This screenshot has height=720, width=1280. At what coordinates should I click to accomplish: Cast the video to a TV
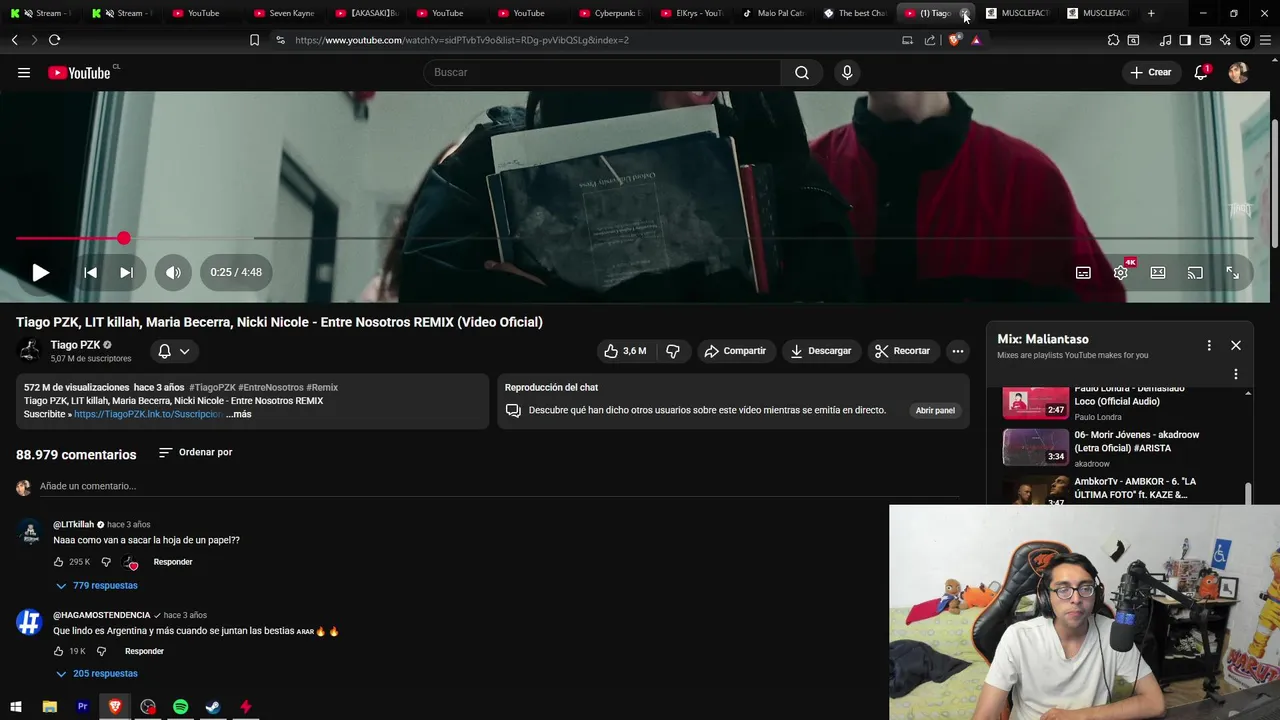[1195, 272]
